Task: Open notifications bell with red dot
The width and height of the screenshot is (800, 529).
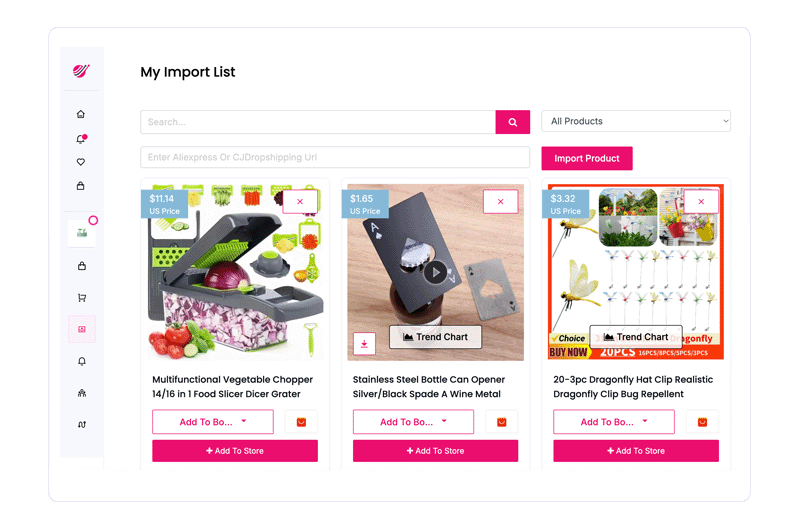Action: 81,138
